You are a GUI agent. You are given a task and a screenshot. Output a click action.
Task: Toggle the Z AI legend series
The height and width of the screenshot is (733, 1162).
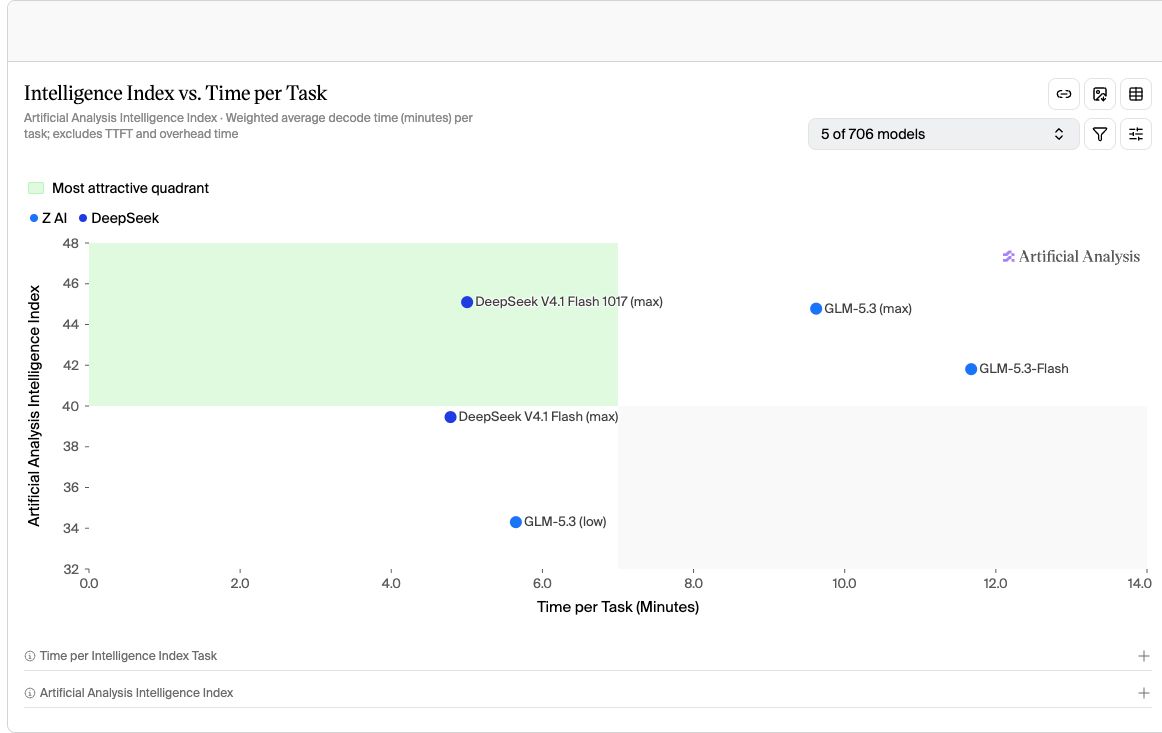pyautogui.click(x=48, y=218)
